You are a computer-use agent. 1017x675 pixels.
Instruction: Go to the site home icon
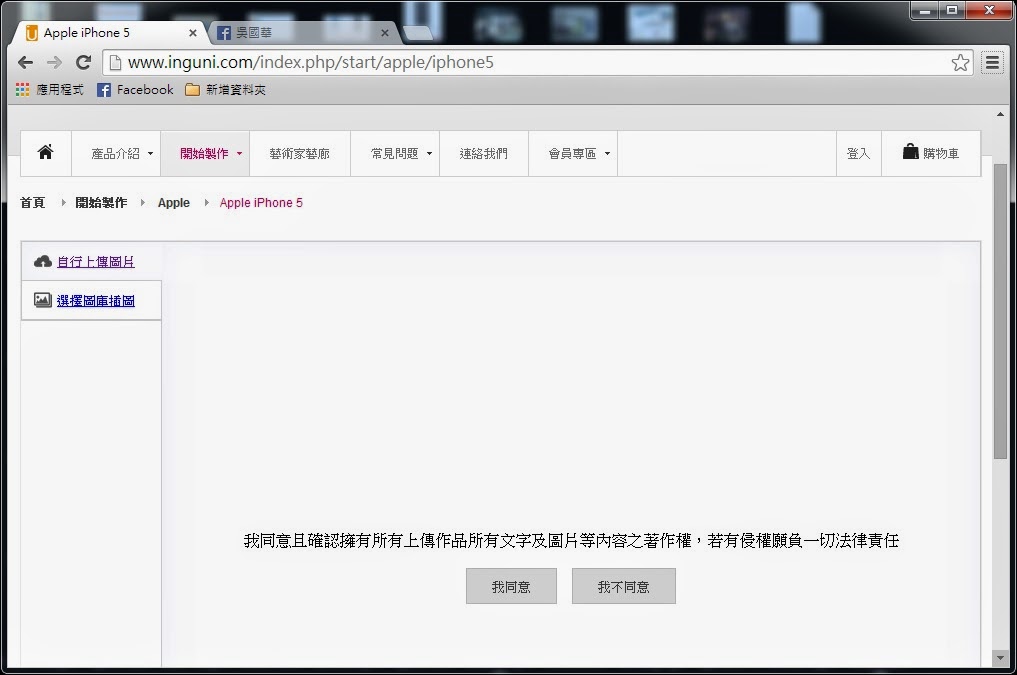tap(45, 152)
